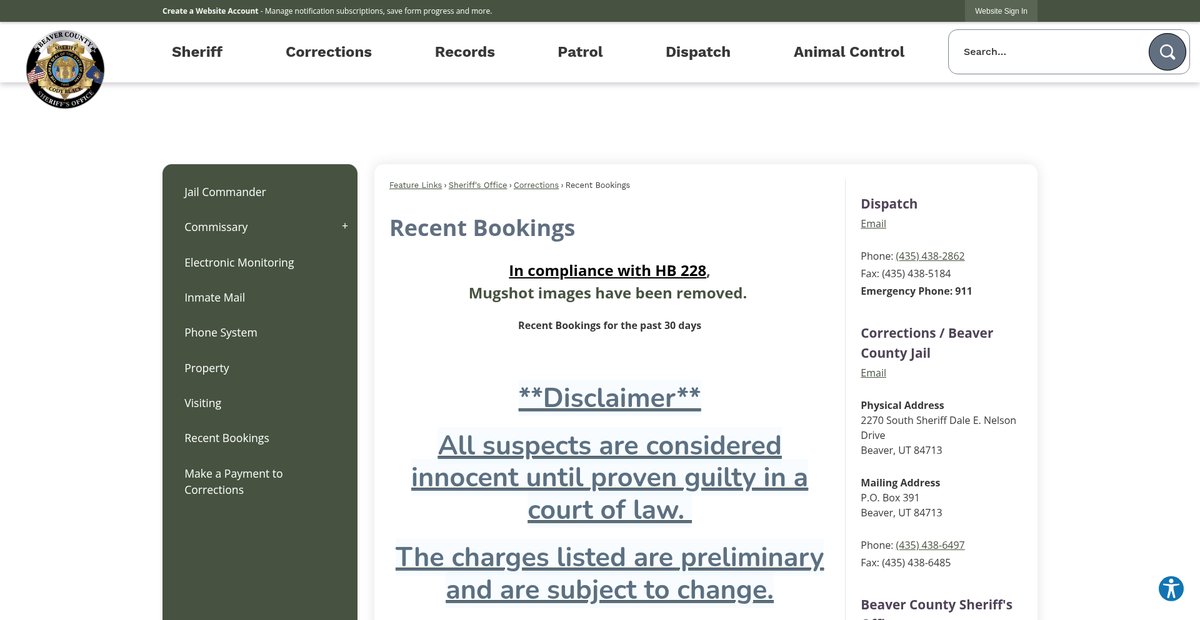Click Create a Website Account link
Viewport: 1200px width, 620px height.
pyautogui.click(x=210, y=11)
